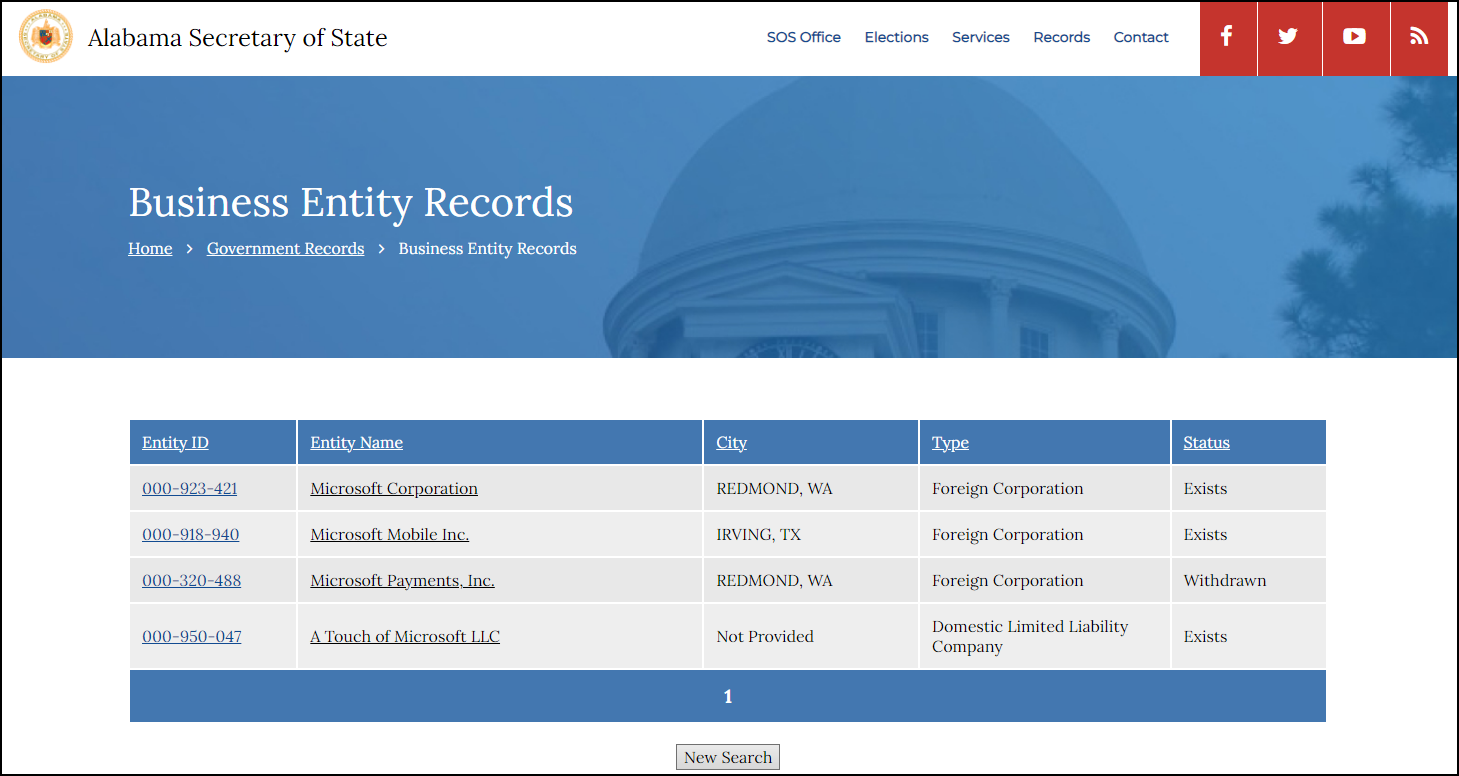Open the A Touch of Microsoft LLC record
Image resolution: width=1459 pixels, height=776 pixels.
405,637
